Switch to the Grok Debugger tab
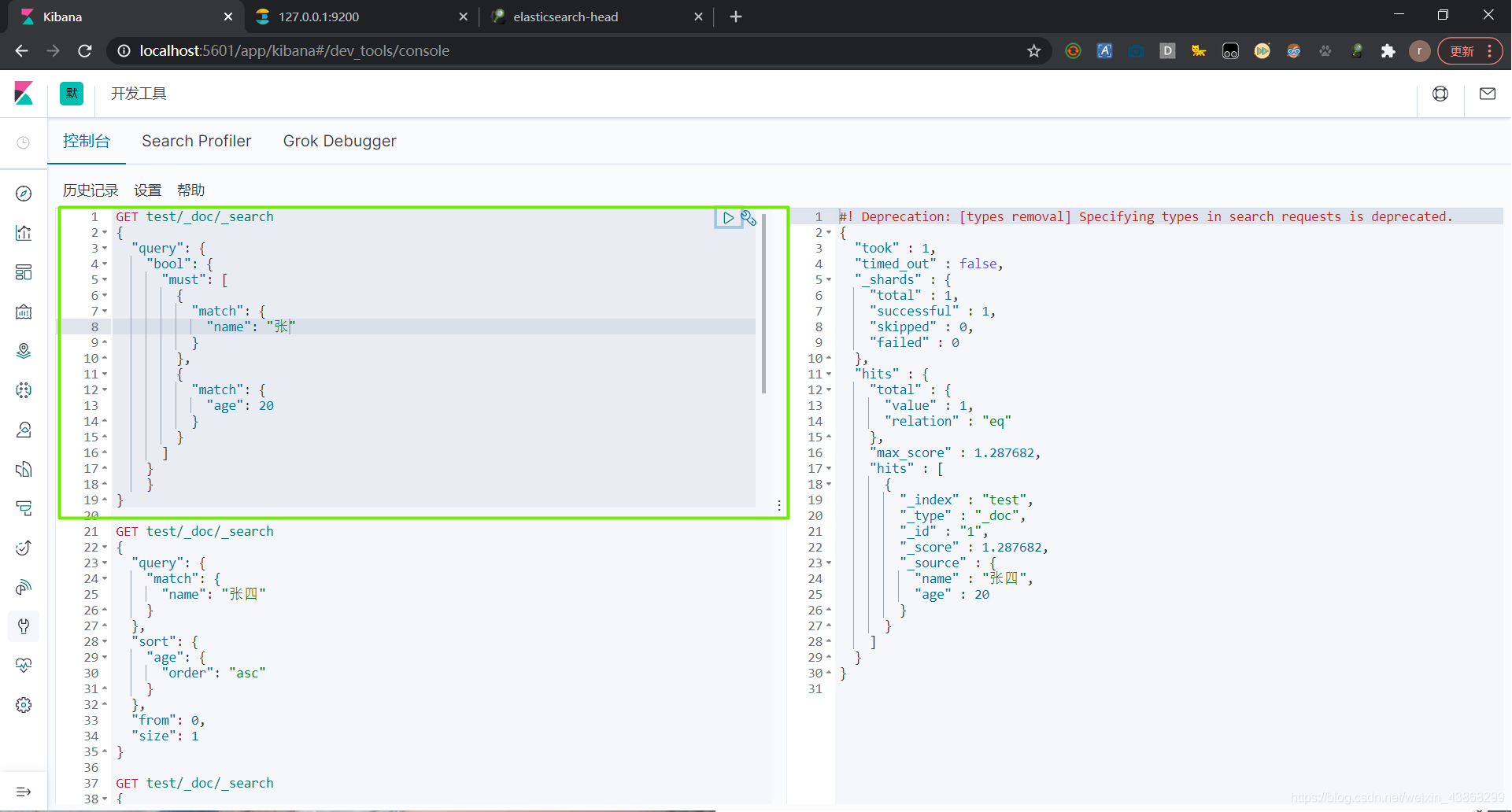The image size is (1512, 812). [x=339, y=141]
